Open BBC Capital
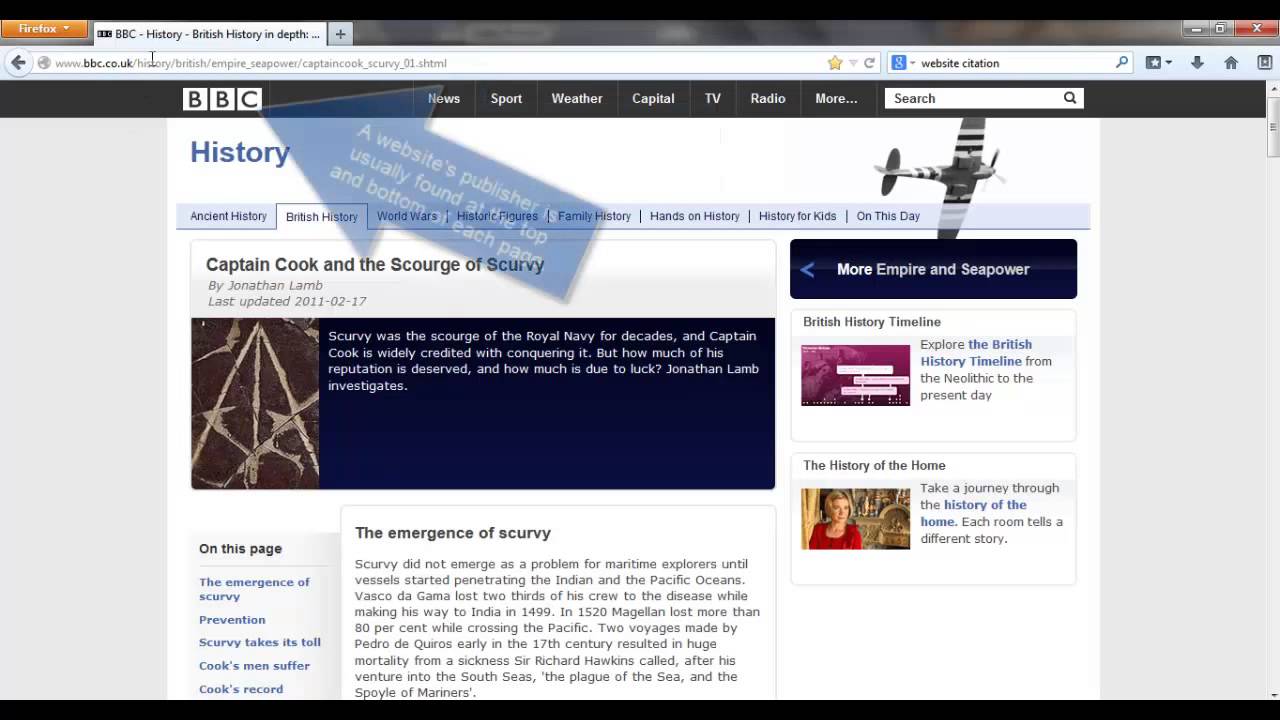 pyautogui.click(x=653, y=99)
